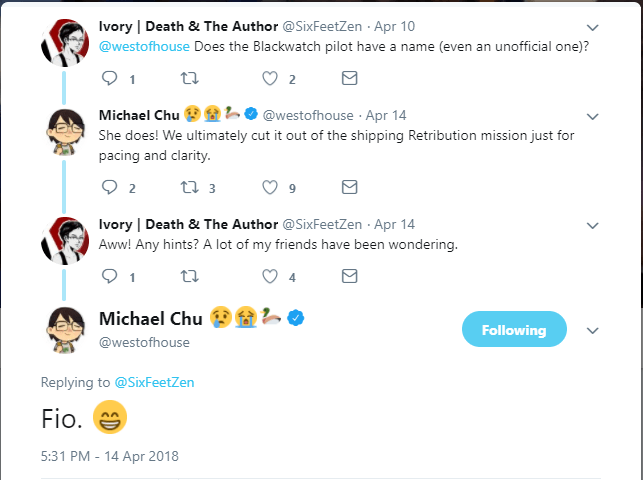Like Michael Chu's Retribution mission tweet
The width and height of the screenshot is (643, 480).
tap(270, 187)
